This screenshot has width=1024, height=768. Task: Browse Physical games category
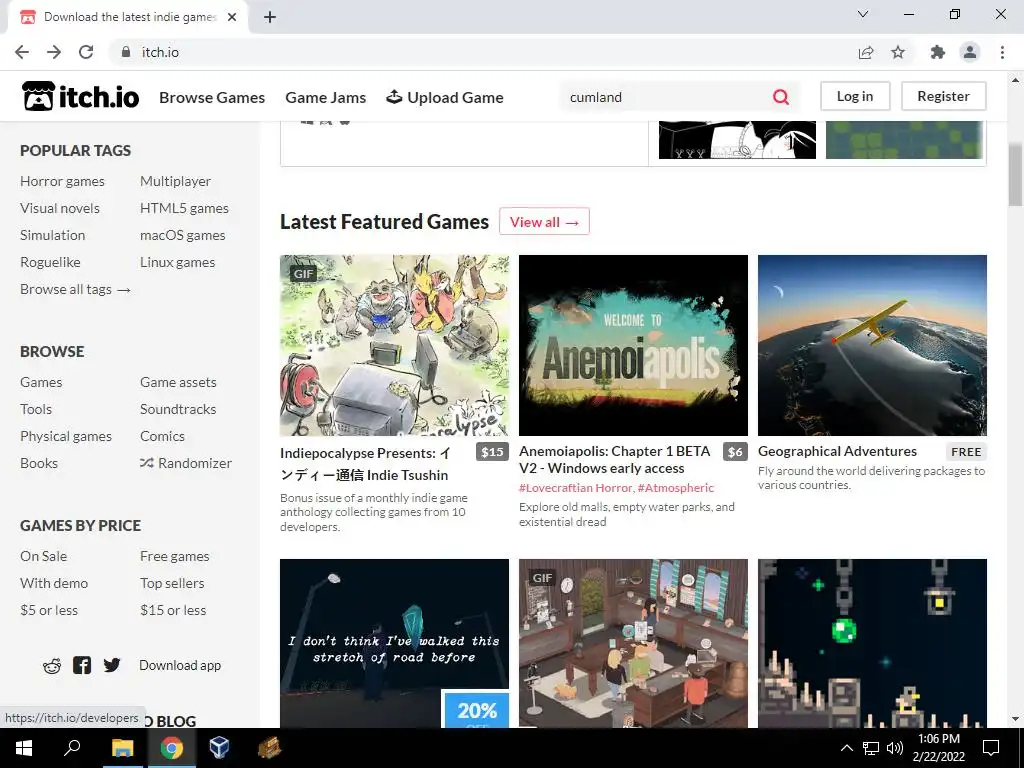[66, 436]
